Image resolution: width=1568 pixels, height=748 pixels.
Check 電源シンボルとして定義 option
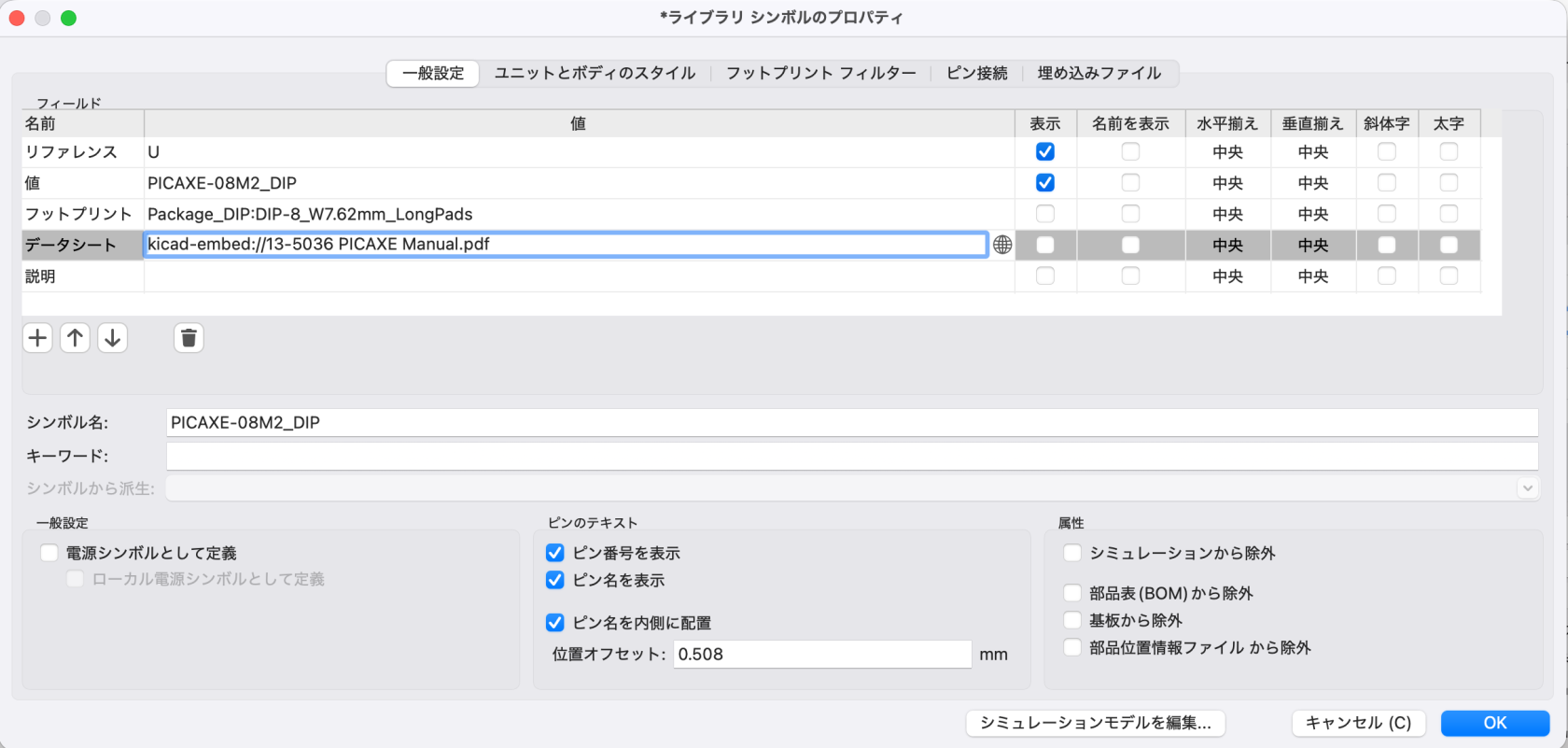click(x=49, y=553)
